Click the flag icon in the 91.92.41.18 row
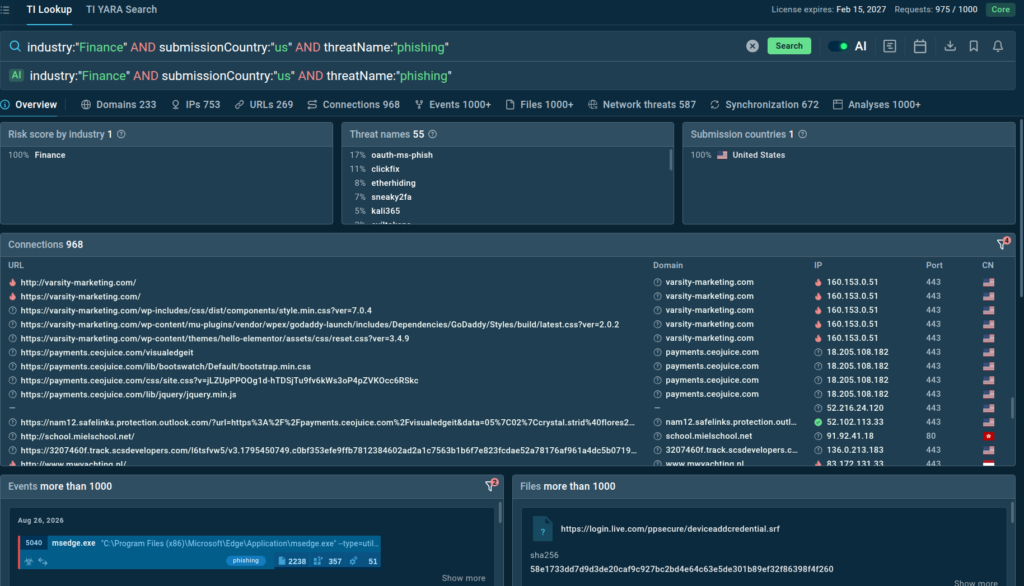The width and height of the screenshot is (1024, 586). point(988,436)
